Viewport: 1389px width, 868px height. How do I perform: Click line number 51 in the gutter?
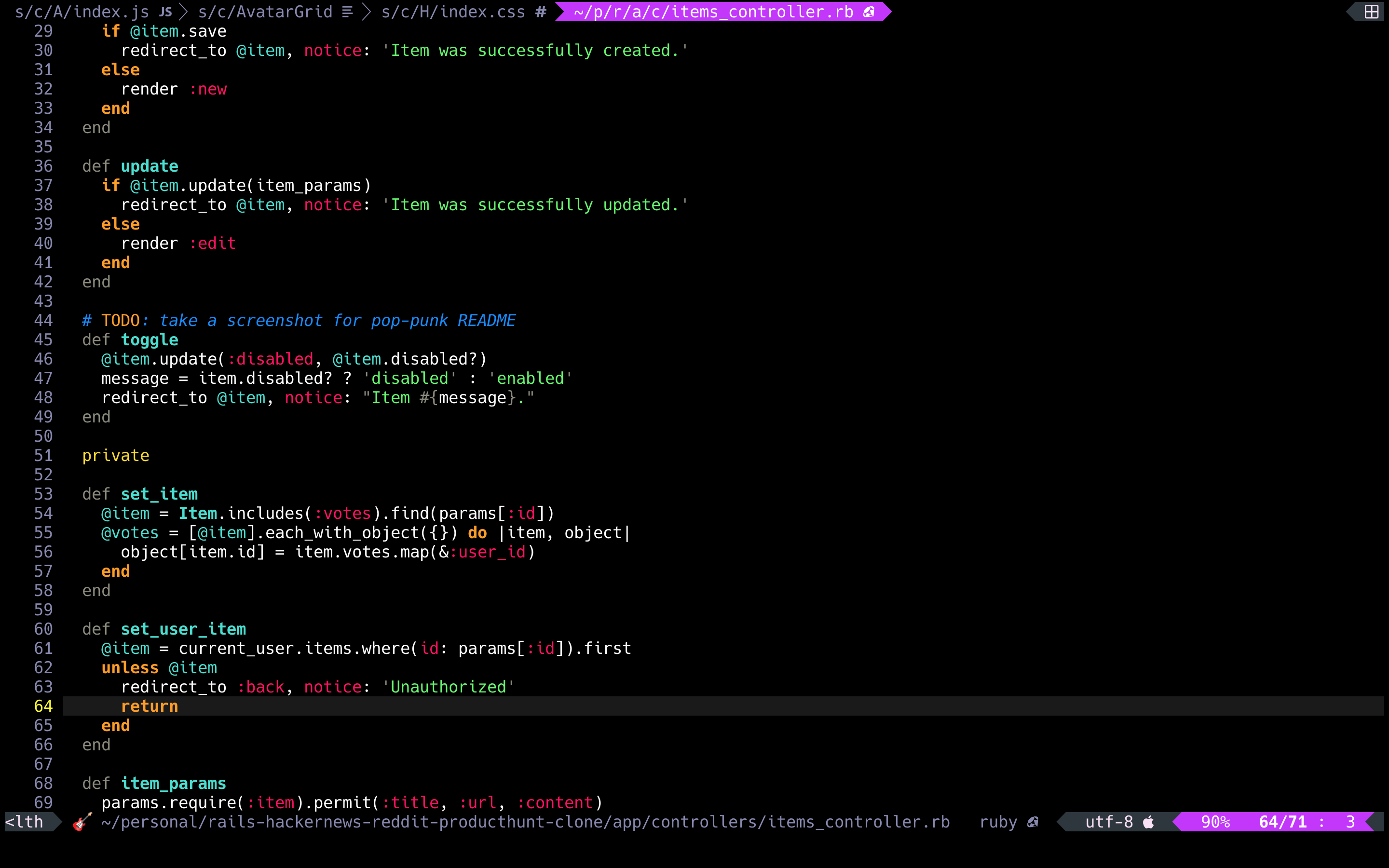(43, 455)
